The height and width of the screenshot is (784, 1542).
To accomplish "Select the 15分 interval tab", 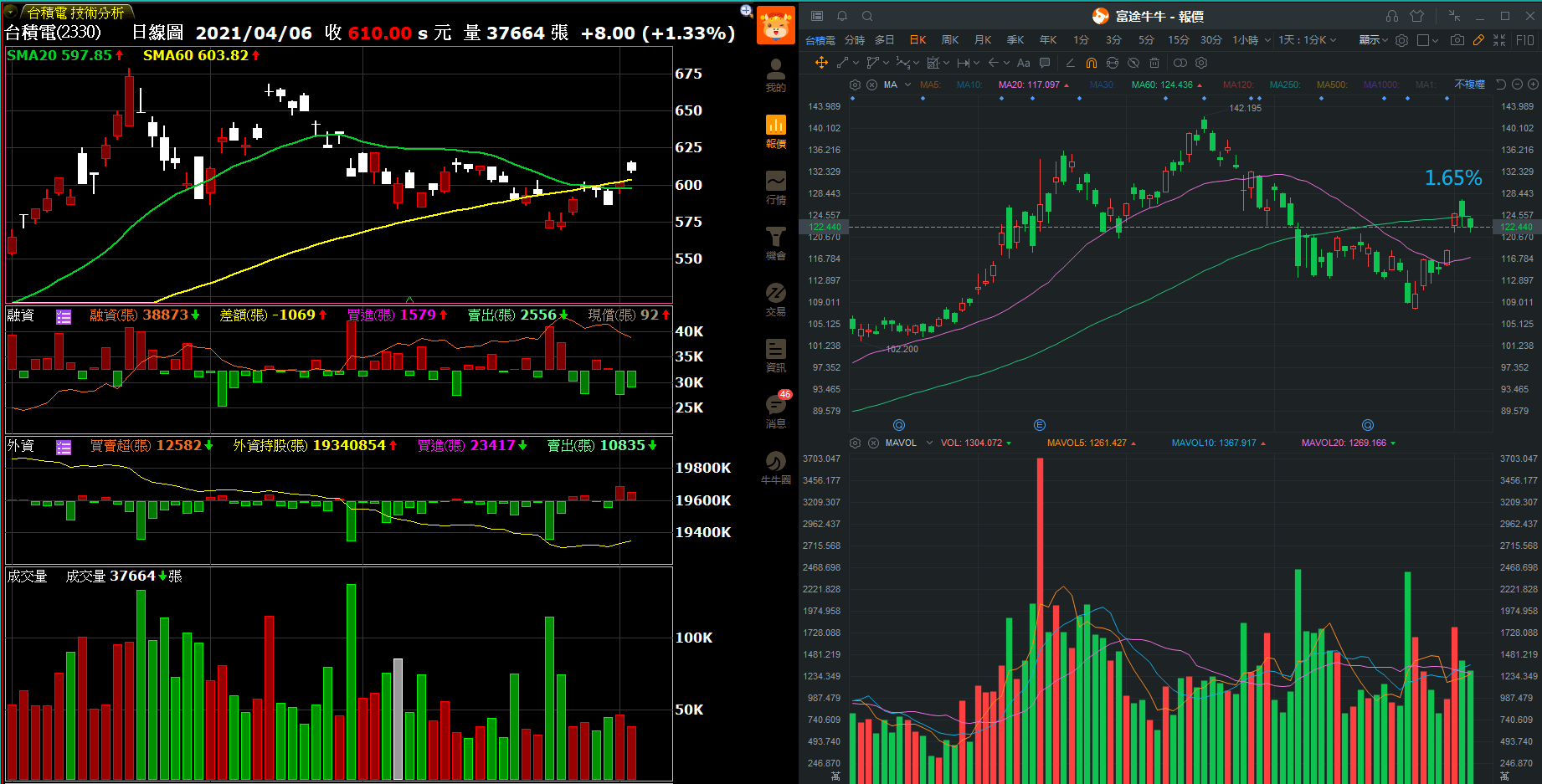I will coord(1179,40).
